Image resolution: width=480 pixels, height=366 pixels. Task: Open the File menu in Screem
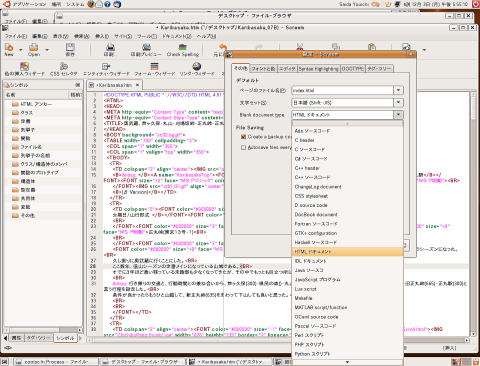(16, 36)
